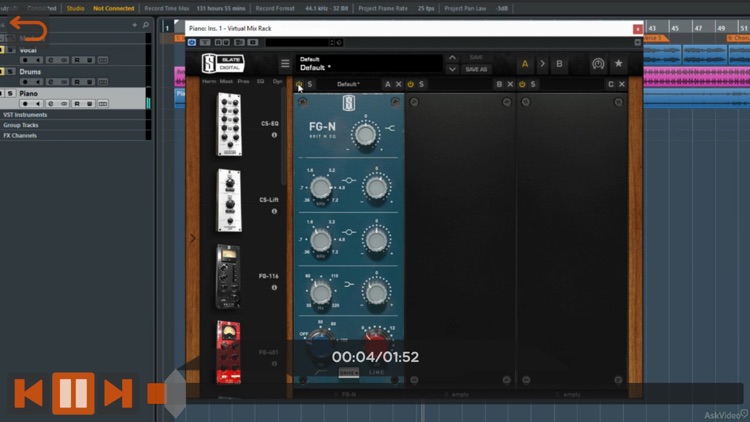Open channel settings for the Drums track
Viewport: 750px width, 422px height.
[x=51, y=82]
